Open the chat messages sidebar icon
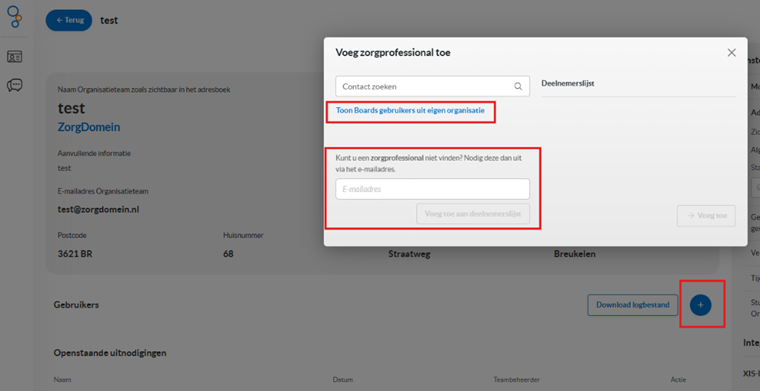The height and width of the screenshot is (391, 760). click(x=15, y=86)
